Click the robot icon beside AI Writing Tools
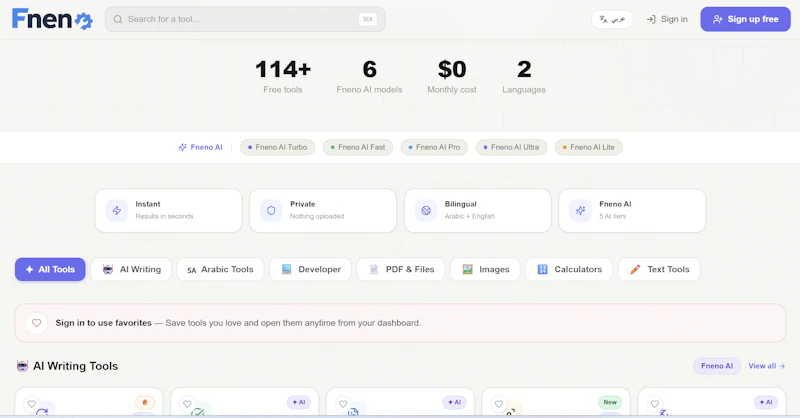 pos(22,366)
